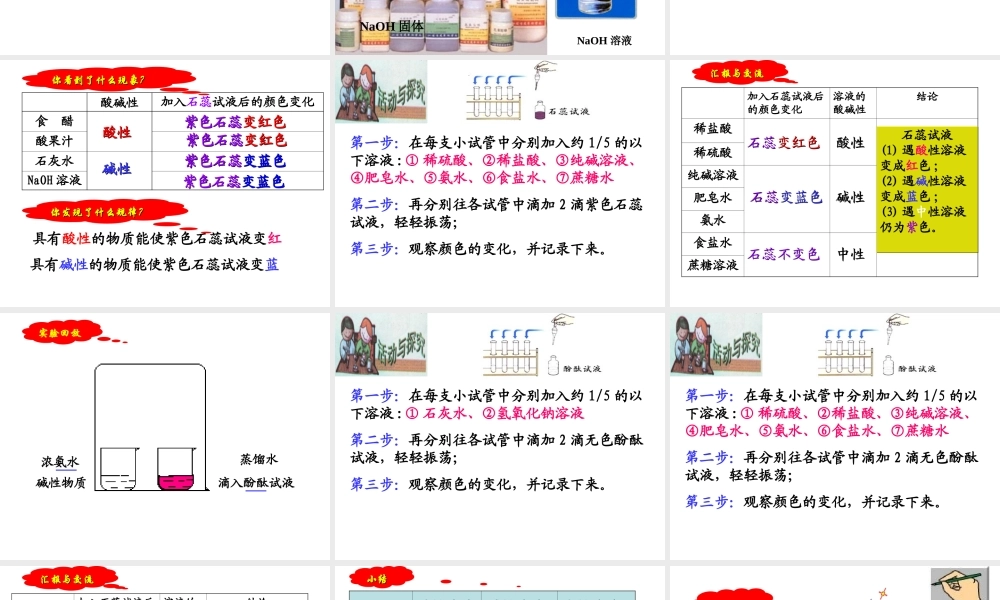Select the slide titled 你看到了什么现象?
Image resolution: width=1000 pixels, height=600 pixels.
[x=165, y=183]
